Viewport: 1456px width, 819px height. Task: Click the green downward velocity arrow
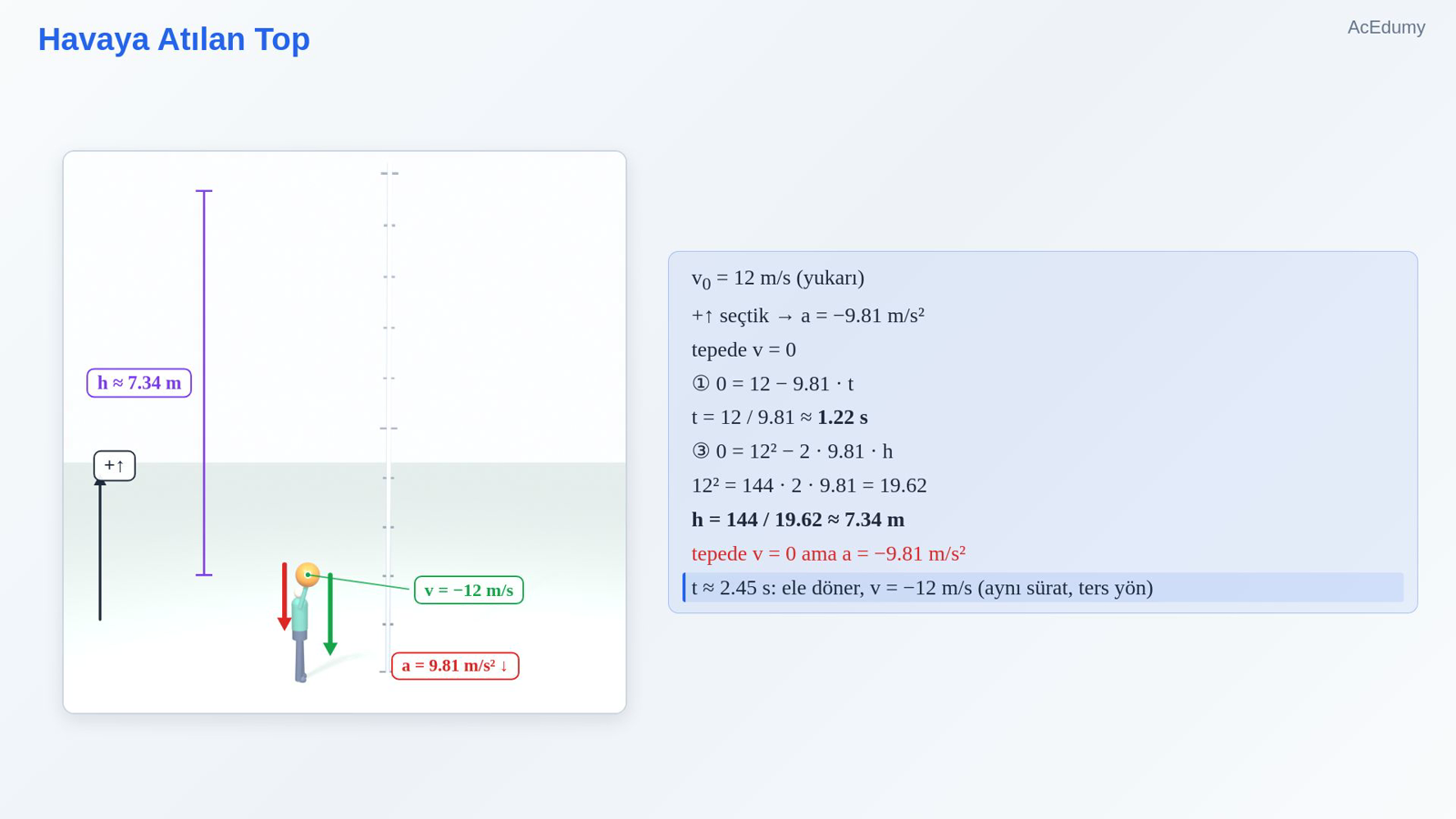(330, 614)
